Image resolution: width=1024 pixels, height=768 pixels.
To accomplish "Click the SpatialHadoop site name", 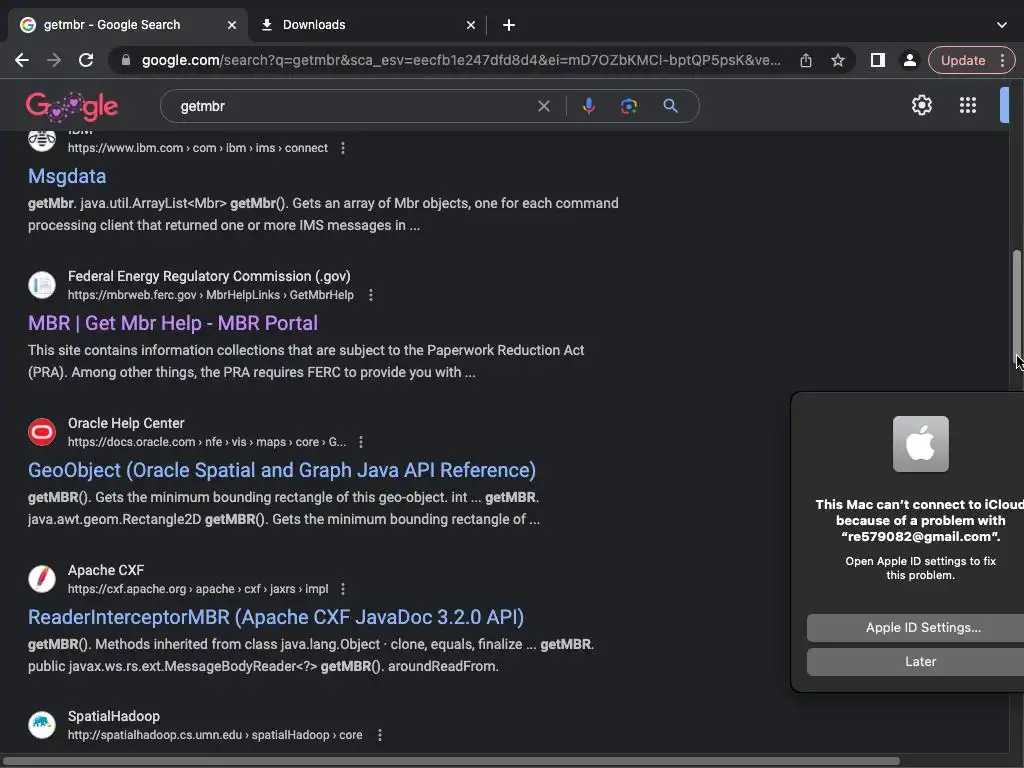I will coord(114,716).
